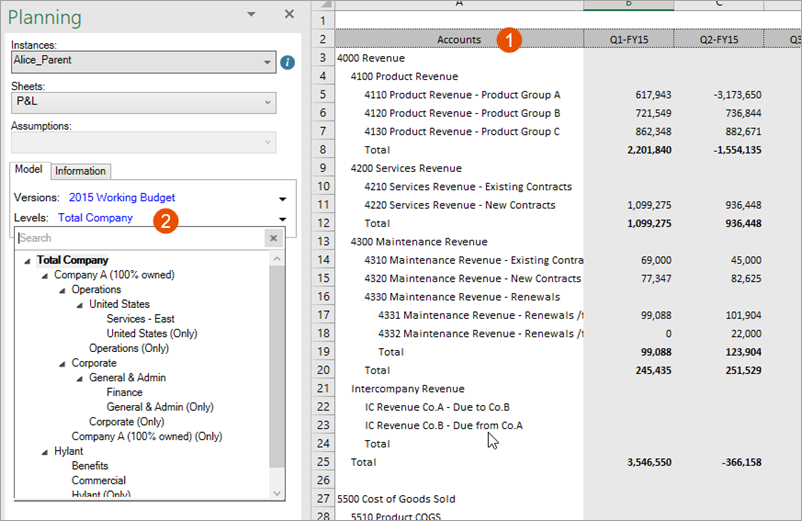Select the 5500 Cost of Goods Sold cell
This screenshot has width=802, height=521.
click(x=459, y=499)
